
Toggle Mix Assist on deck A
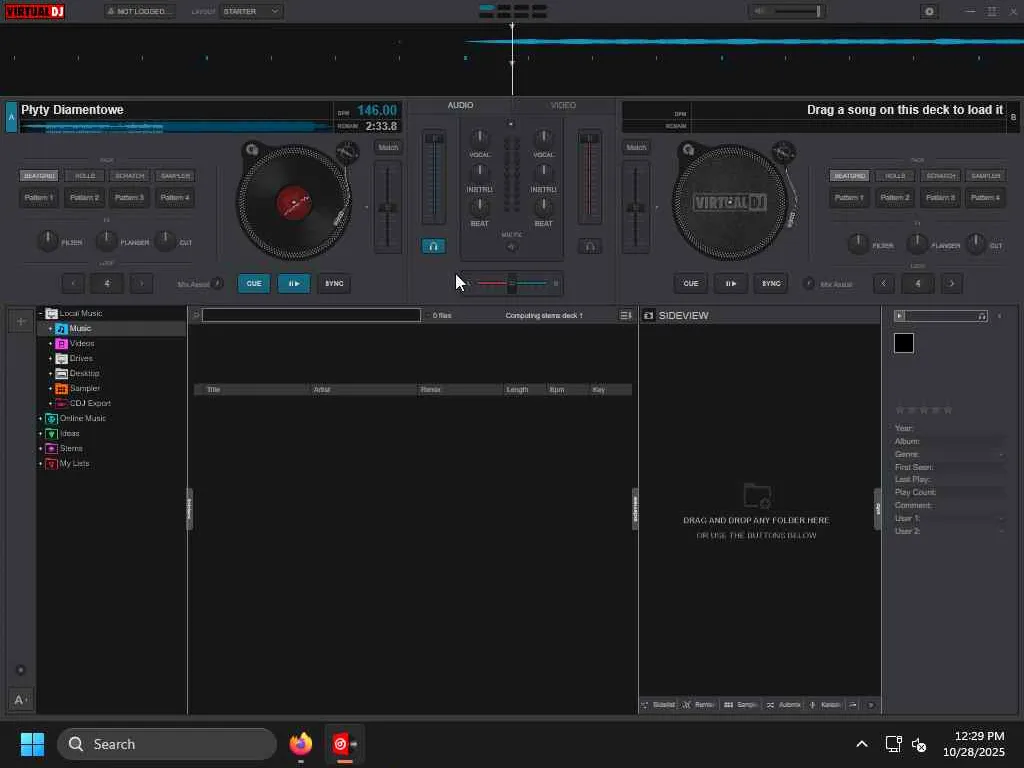217,283
